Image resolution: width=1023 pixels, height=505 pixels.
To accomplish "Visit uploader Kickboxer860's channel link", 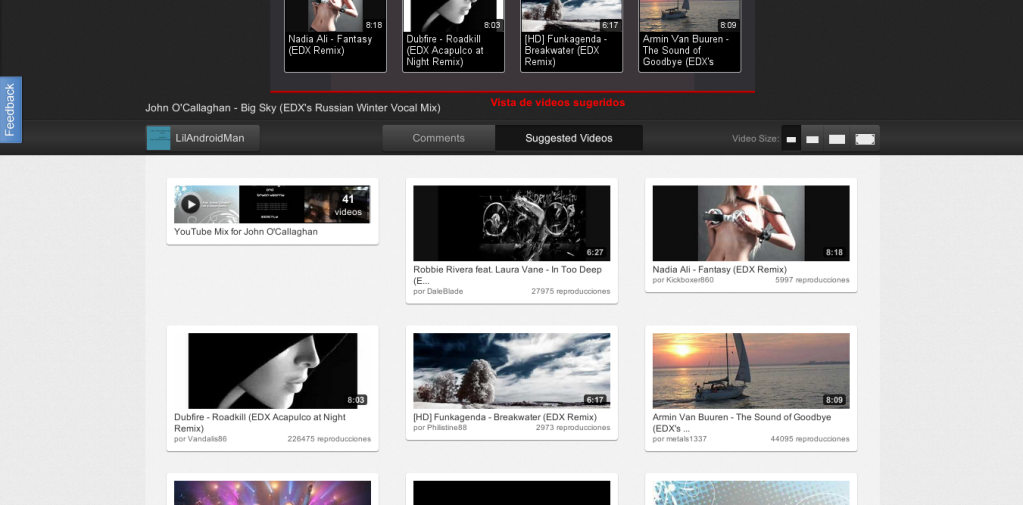I will coord(683,280).
